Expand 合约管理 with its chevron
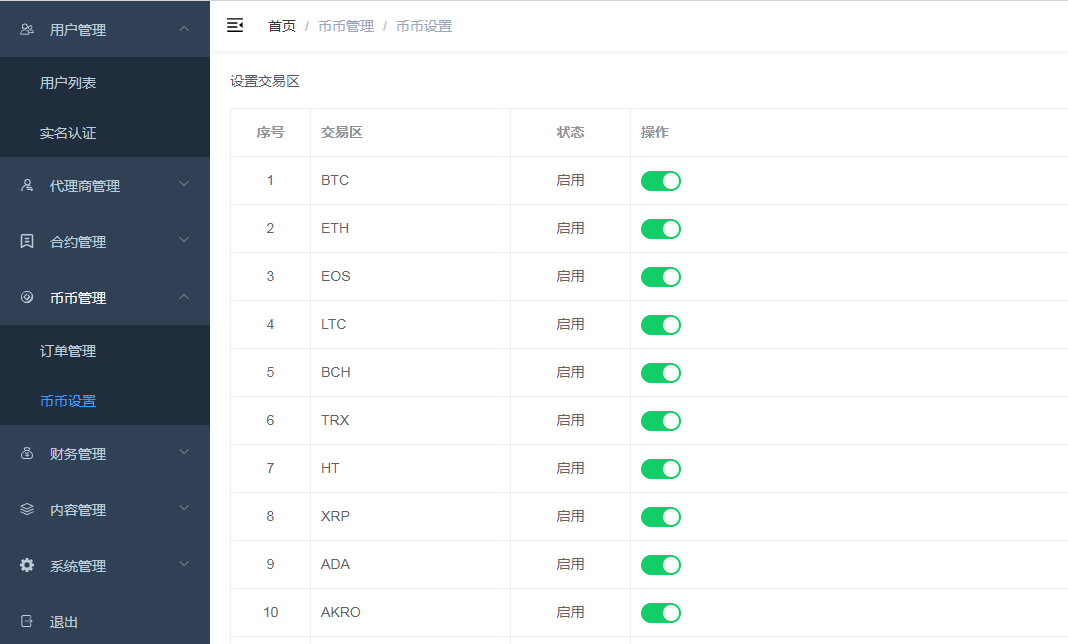 click(184, 240)
